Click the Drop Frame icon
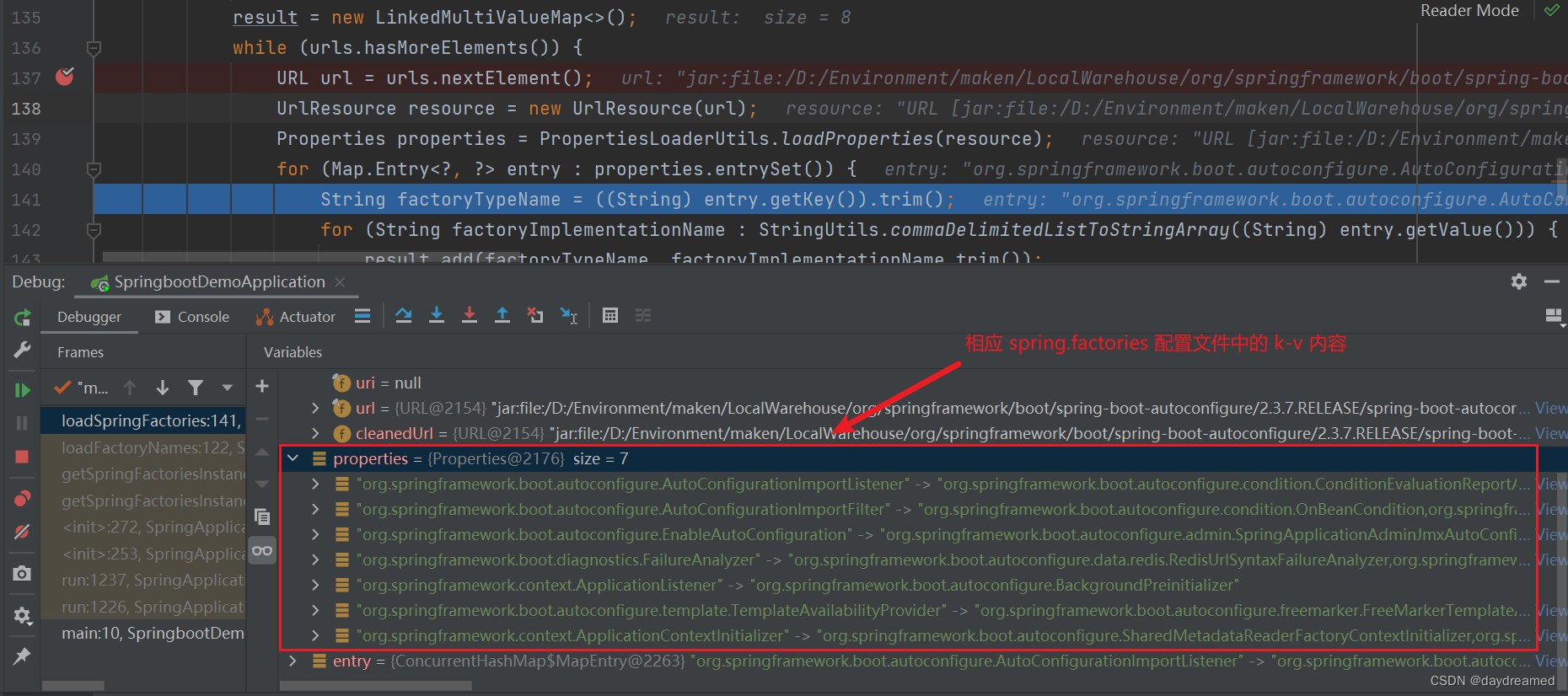 (535, 316)
